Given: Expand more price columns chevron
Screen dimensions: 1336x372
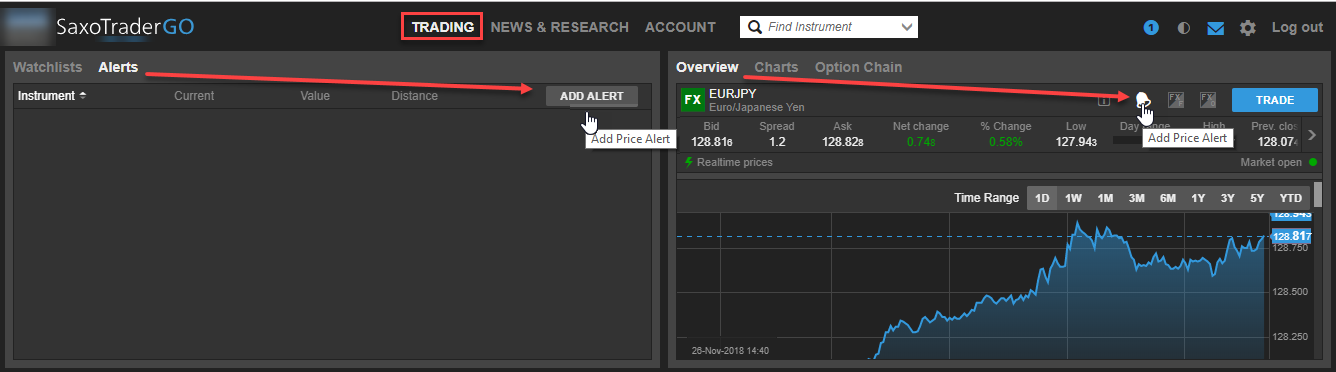Looking at the screenshot, I should click(1313, 135).
